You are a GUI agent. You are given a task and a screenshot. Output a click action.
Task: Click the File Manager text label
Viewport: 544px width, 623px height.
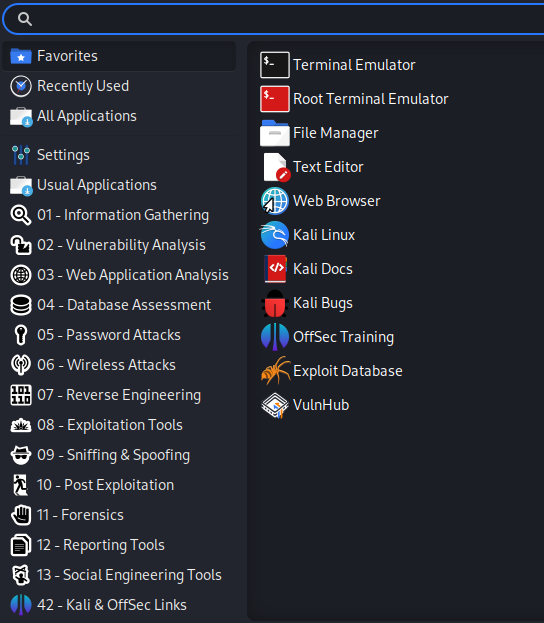335,133
